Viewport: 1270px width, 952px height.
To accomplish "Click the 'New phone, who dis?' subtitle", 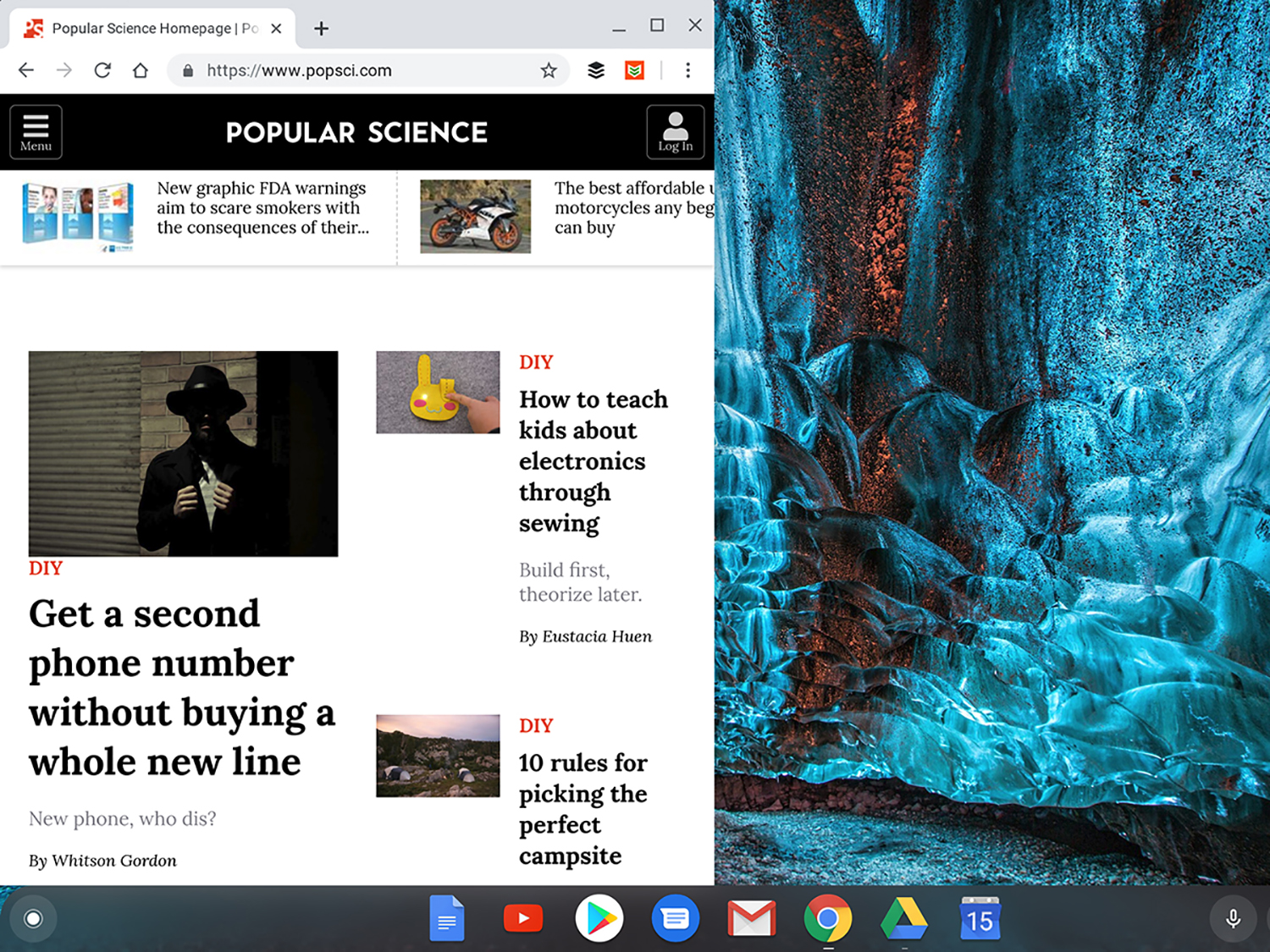I will point(123,818).
